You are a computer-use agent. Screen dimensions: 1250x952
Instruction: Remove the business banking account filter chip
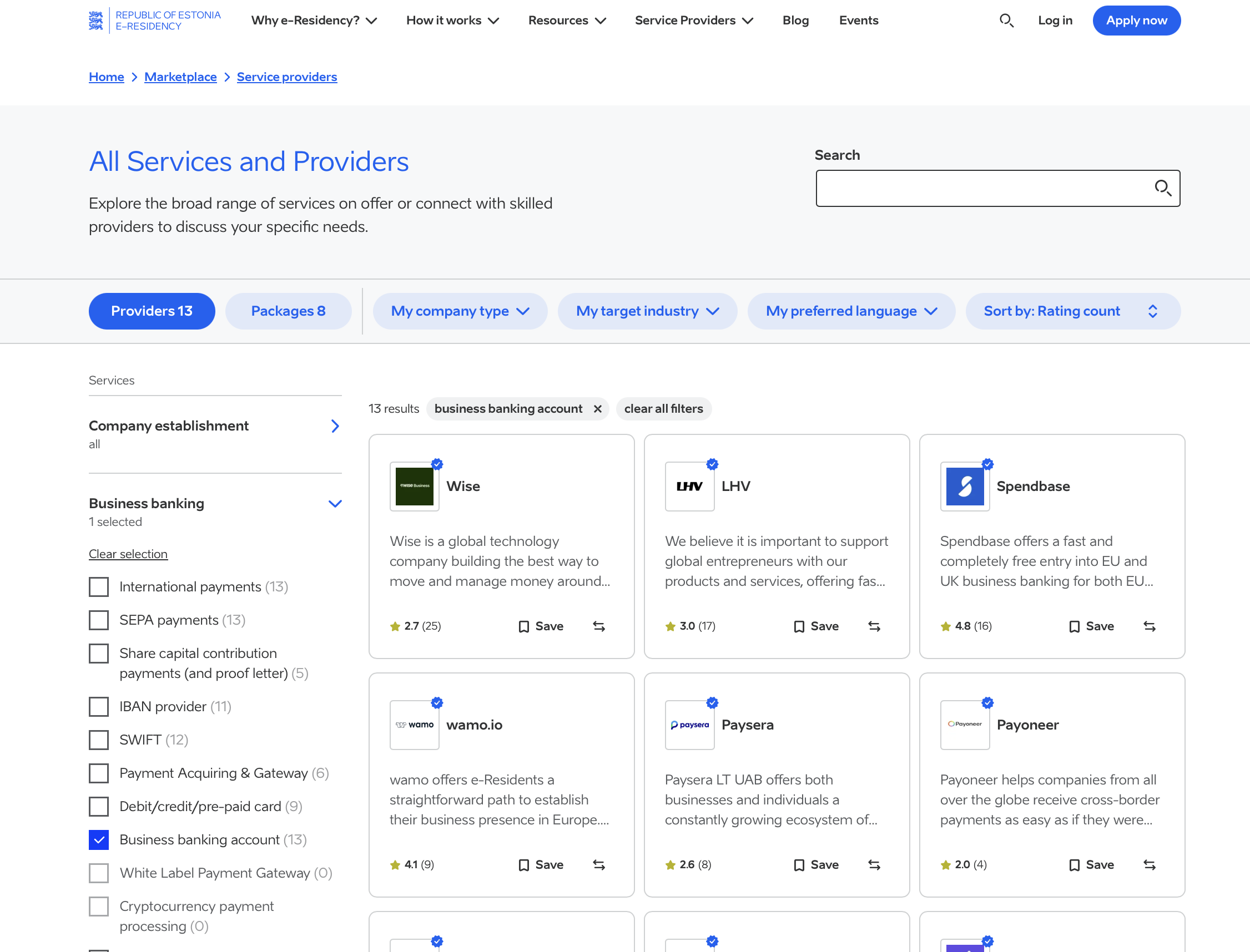pyautogui.click(x=597, y=408)
